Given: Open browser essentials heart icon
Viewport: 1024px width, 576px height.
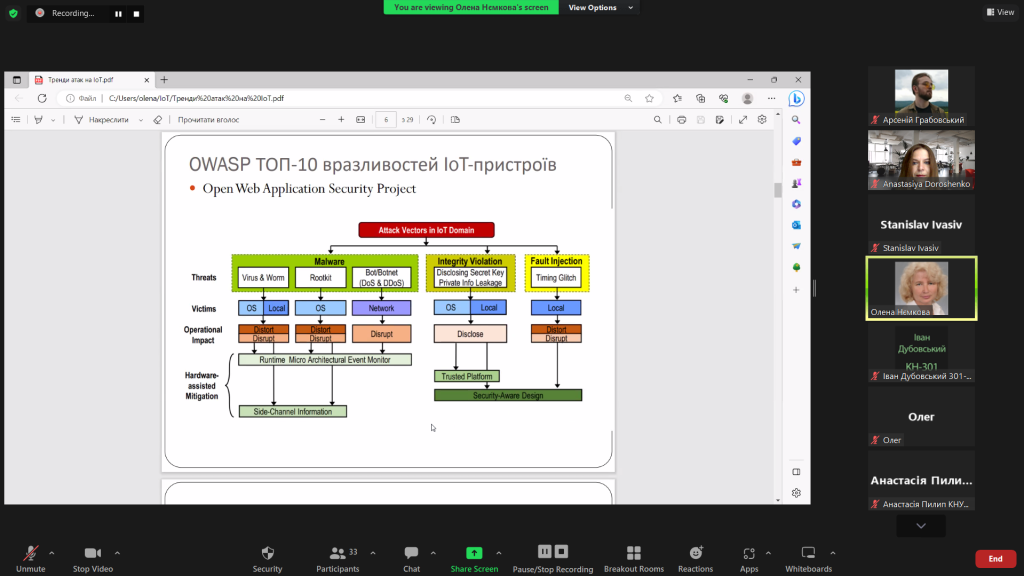Looking at the screenshot, I should coord(724,98).
